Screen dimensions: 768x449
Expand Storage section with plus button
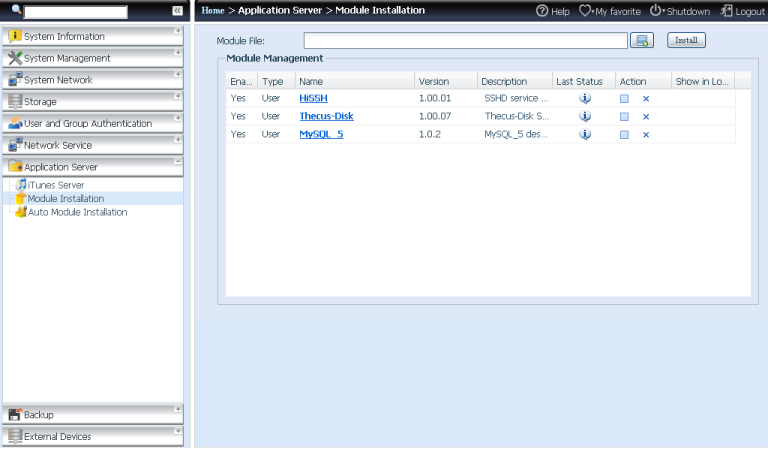pos(178,96)
